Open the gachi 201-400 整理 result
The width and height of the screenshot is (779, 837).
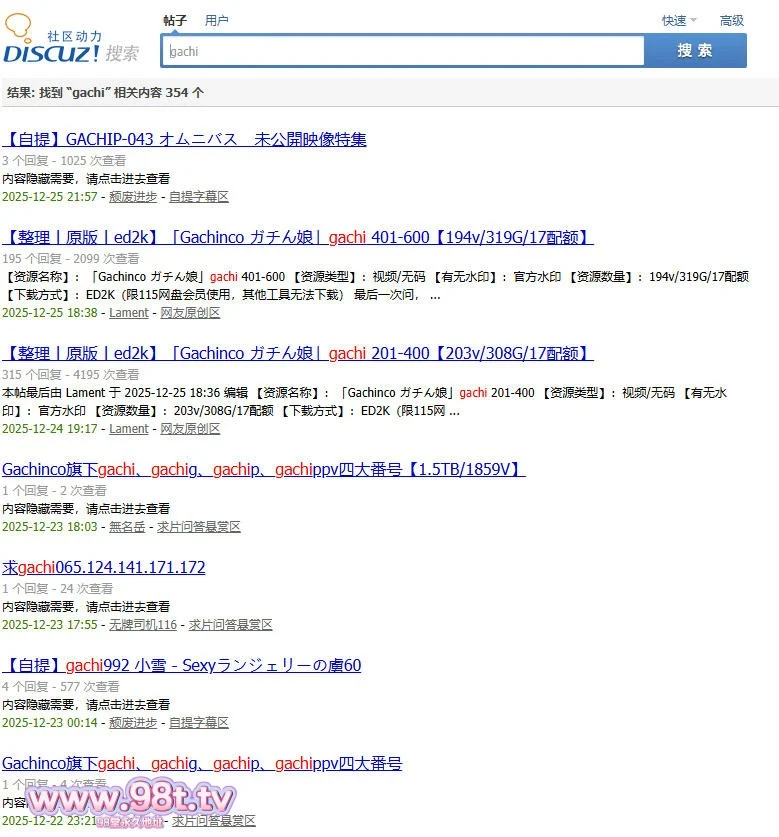coord(297,353)
